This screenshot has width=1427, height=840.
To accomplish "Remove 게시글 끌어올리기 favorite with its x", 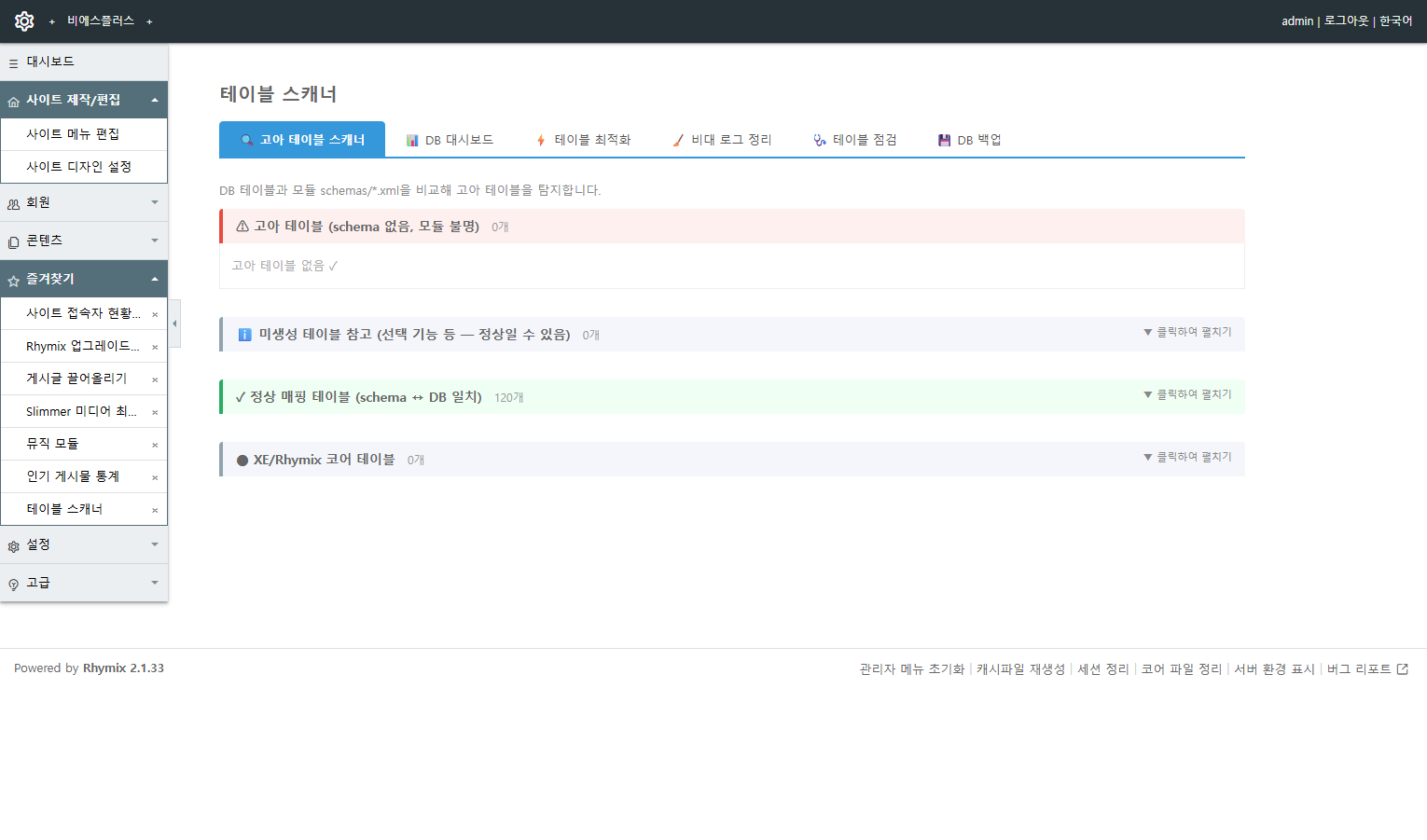I will [x=155, y=380].
